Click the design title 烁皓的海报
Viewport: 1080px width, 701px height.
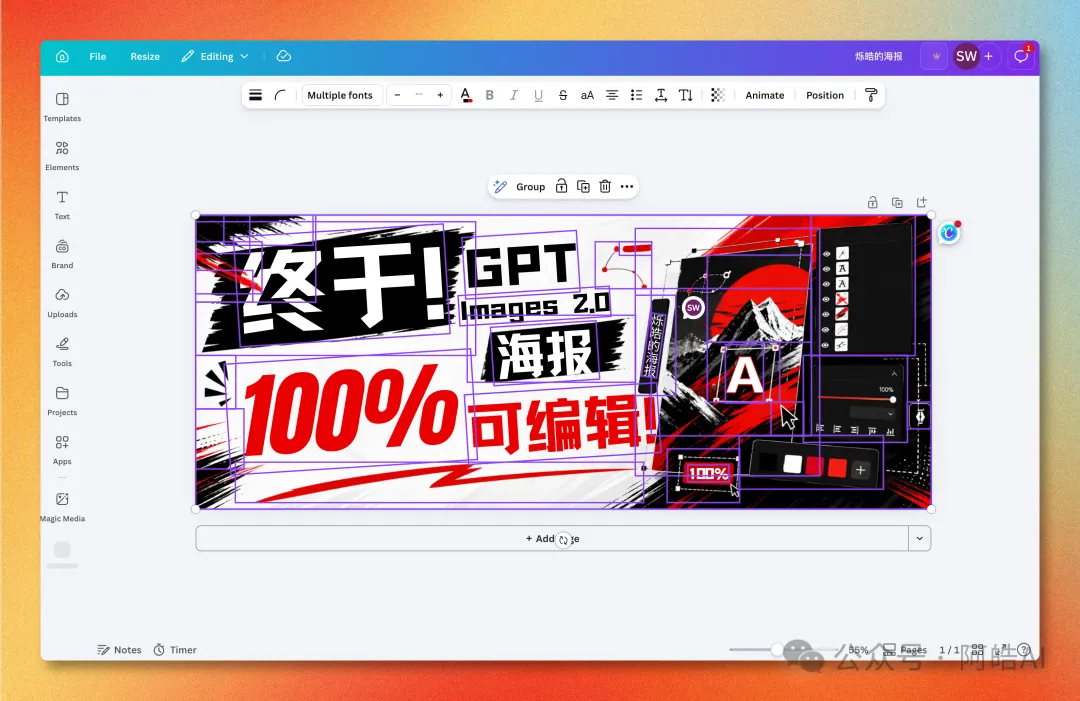click(878, 56)
